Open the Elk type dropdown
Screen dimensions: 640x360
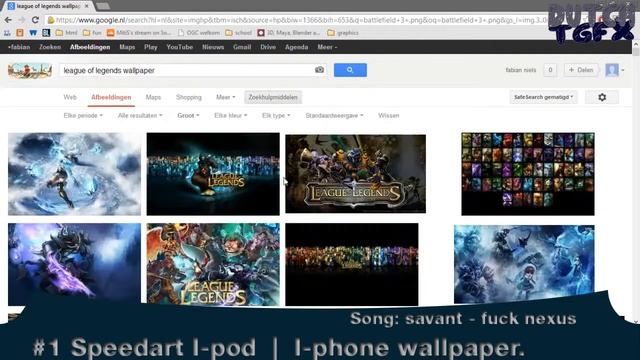coord(276,116)
